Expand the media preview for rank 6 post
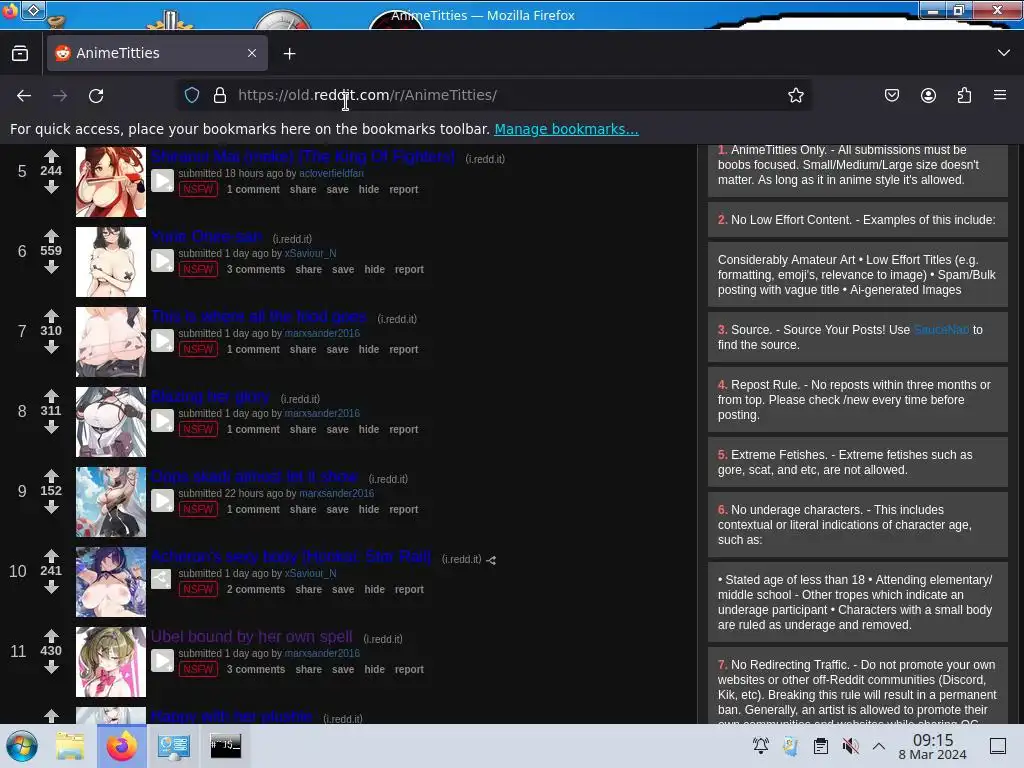 pyautogui.click(x=163, y=260)
